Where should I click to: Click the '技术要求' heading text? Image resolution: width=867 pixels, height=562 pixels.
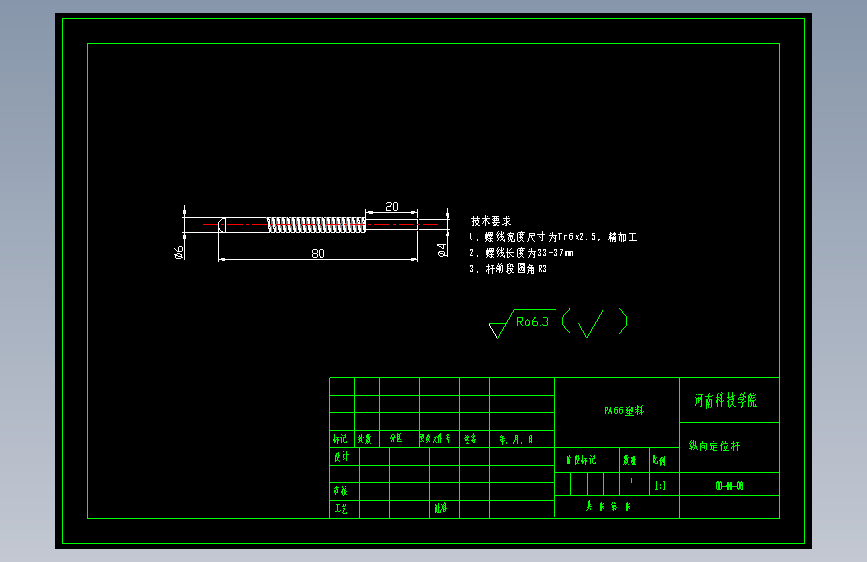491,221
